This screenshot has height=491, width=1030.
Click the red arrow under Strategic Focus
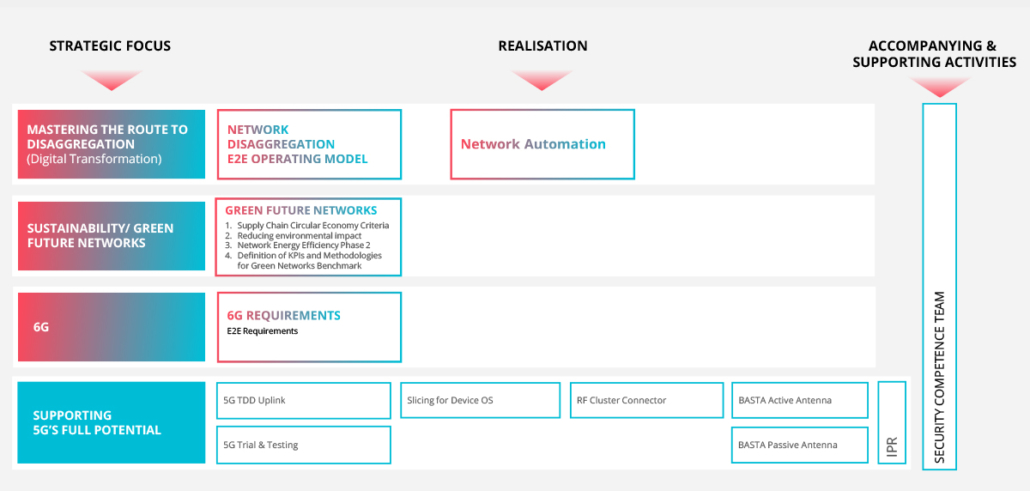[111, 80]
